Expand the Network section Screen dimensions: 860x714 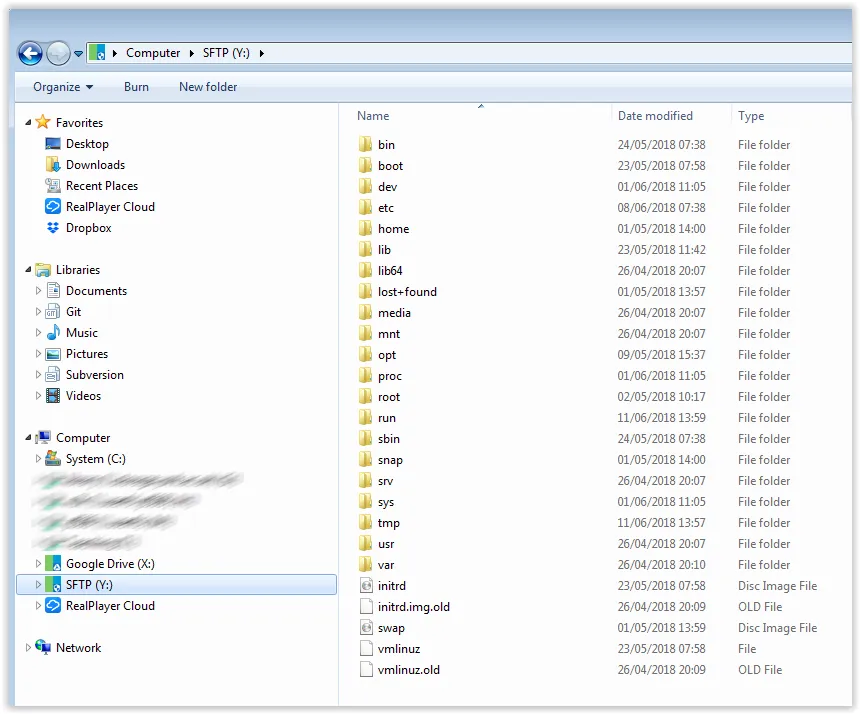pyautogui.click(x=28, y=647)
